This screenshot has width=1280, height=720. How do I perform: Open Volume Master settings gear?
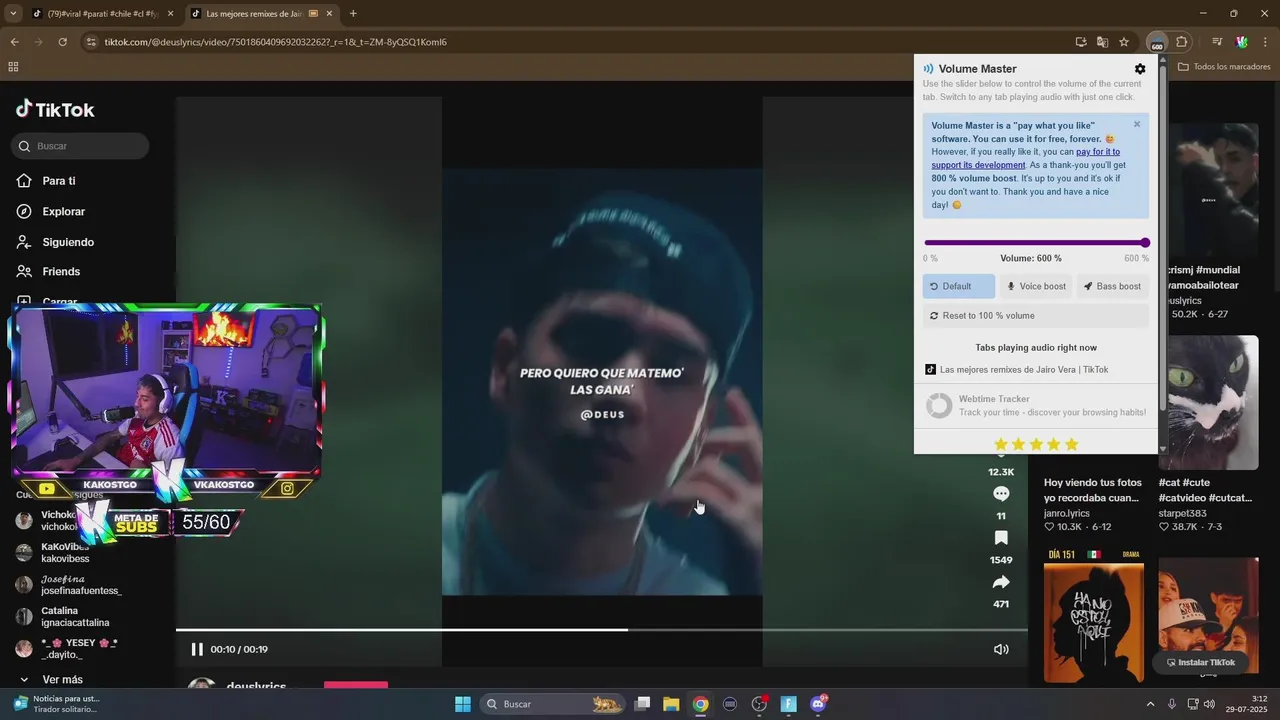click(x=1140, y=69)
